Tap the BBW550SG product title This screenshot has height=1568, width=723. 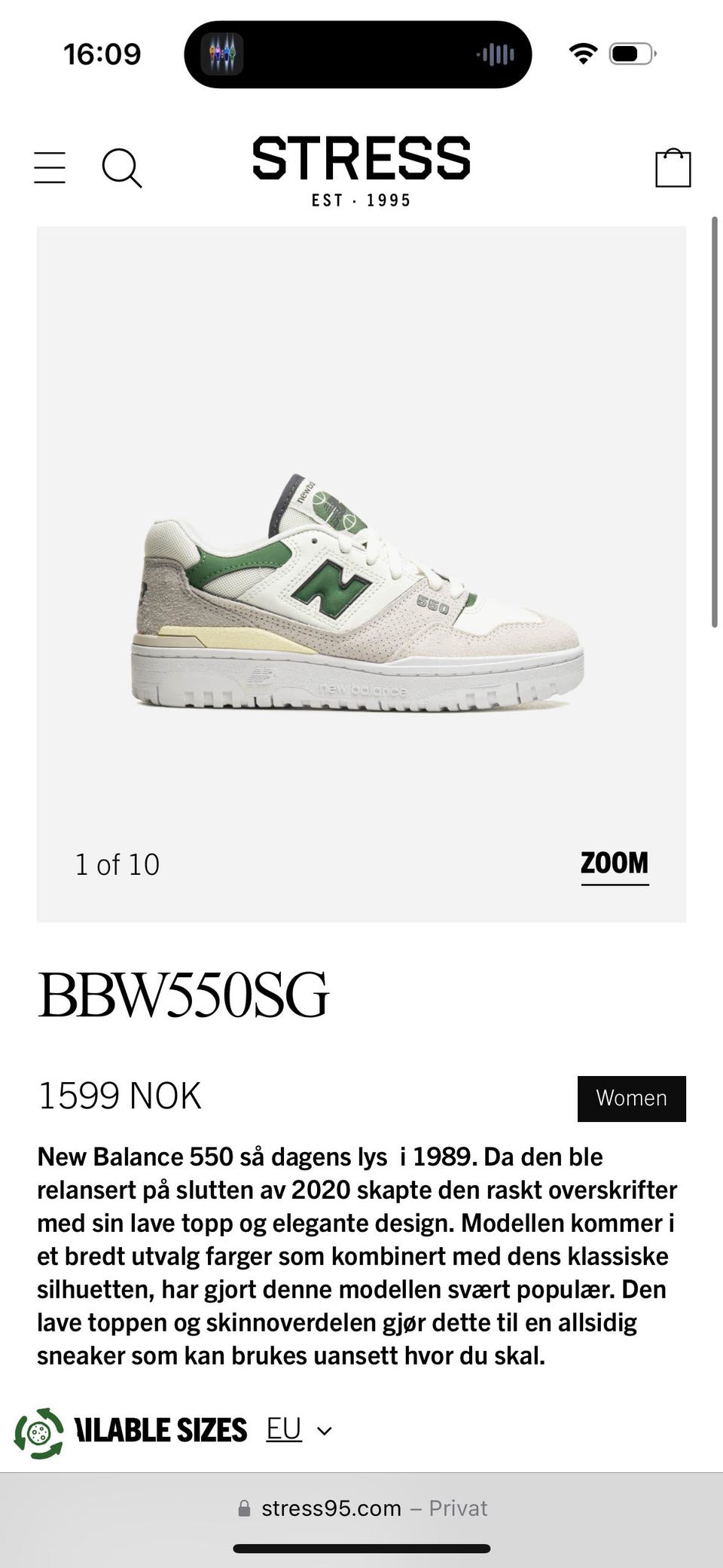(x=183, y=995)
